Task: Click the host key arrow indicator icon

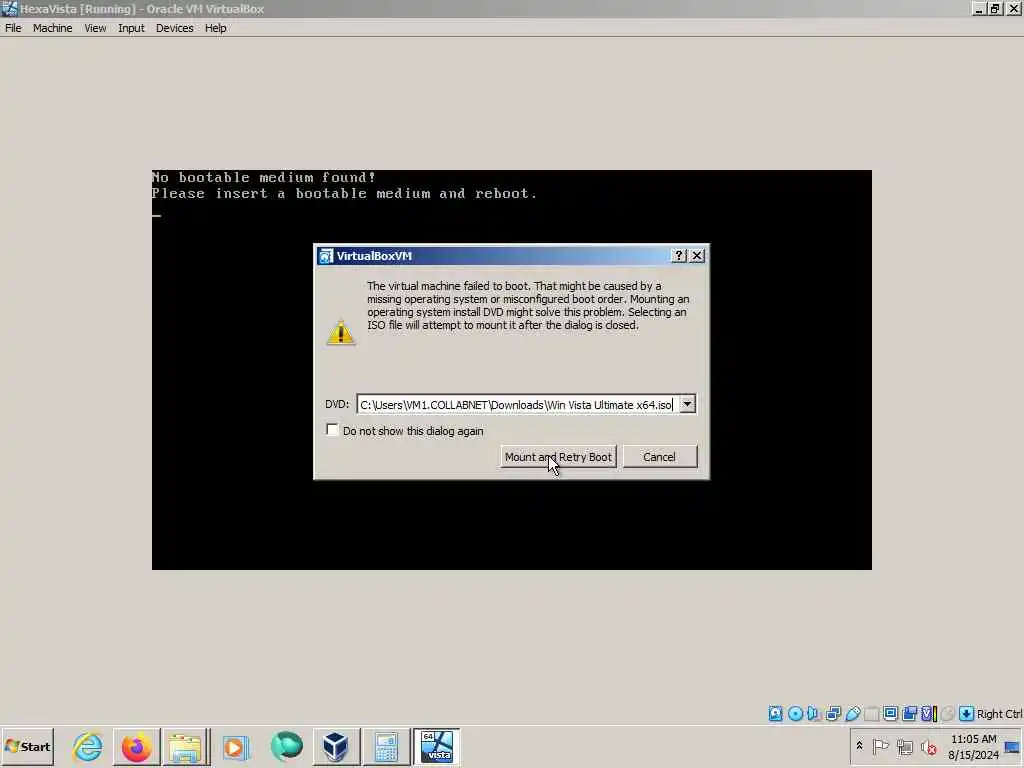Action: coord(967,714)
